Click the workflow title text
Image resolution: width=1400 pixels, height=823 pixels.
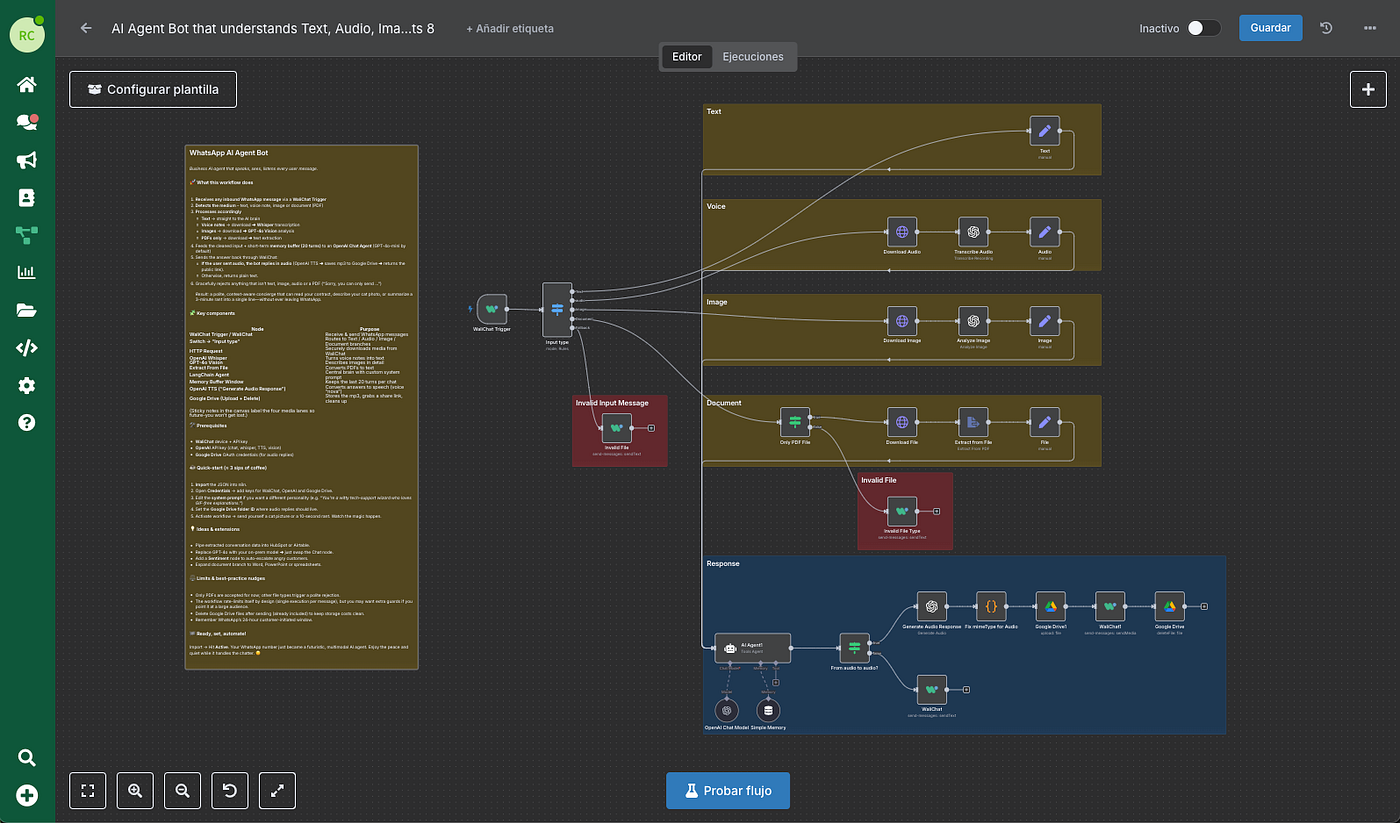coord(273,29)
